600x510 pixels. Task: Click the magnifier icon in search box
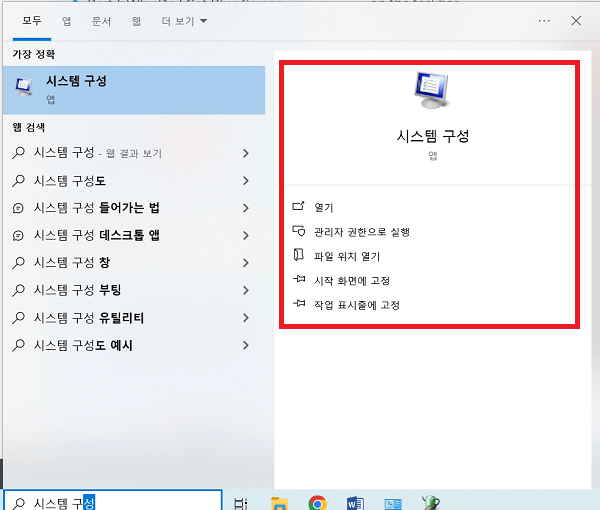click(18, 503)
